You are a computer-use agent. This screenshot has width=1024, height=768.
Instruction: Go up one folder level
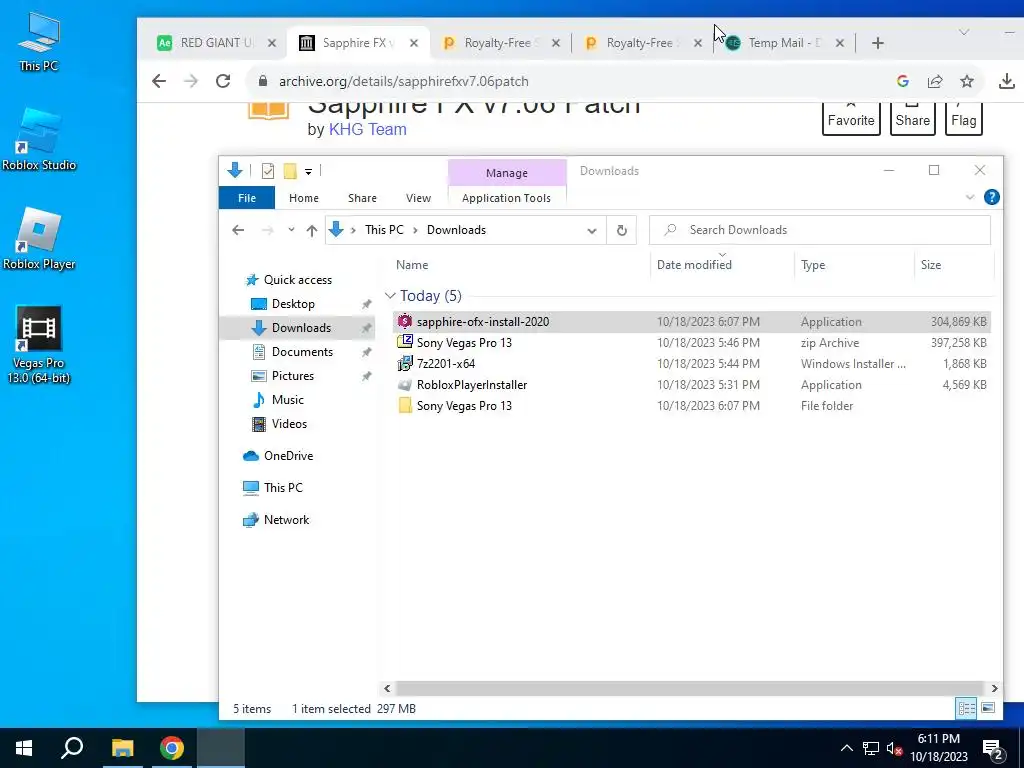pyautogui.click(x=312, y=230)
